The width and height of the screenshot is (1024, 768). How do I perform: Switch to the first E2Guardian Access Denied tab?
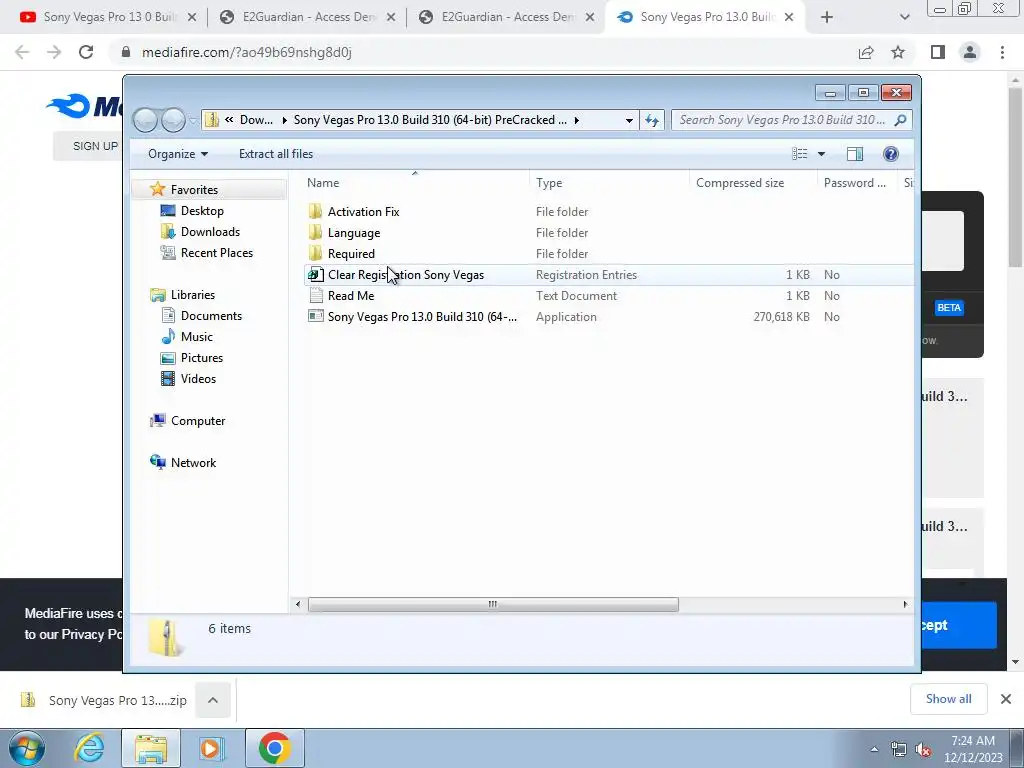pos(308,18)
